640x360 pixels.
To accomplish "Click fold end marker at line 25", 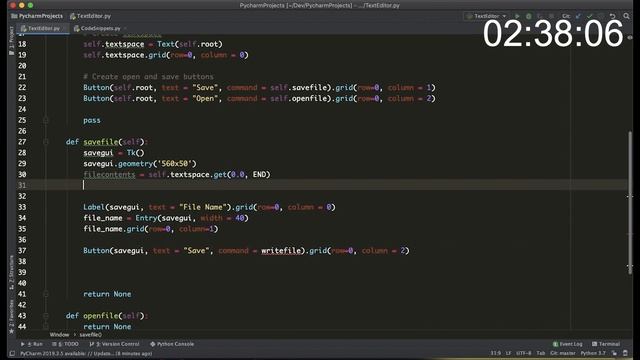I will 46,120.
